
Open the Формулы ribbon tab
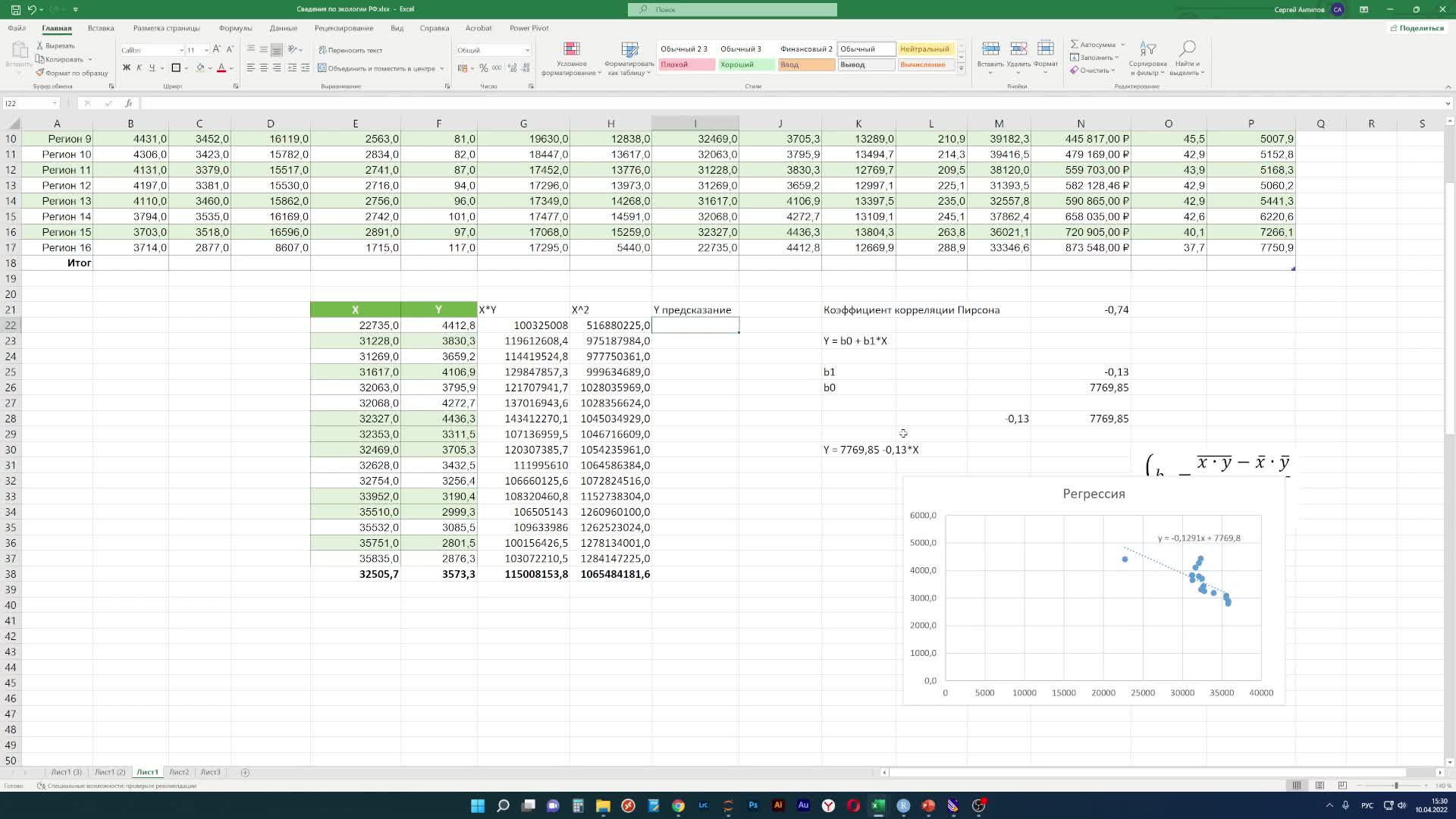(235, 28)
